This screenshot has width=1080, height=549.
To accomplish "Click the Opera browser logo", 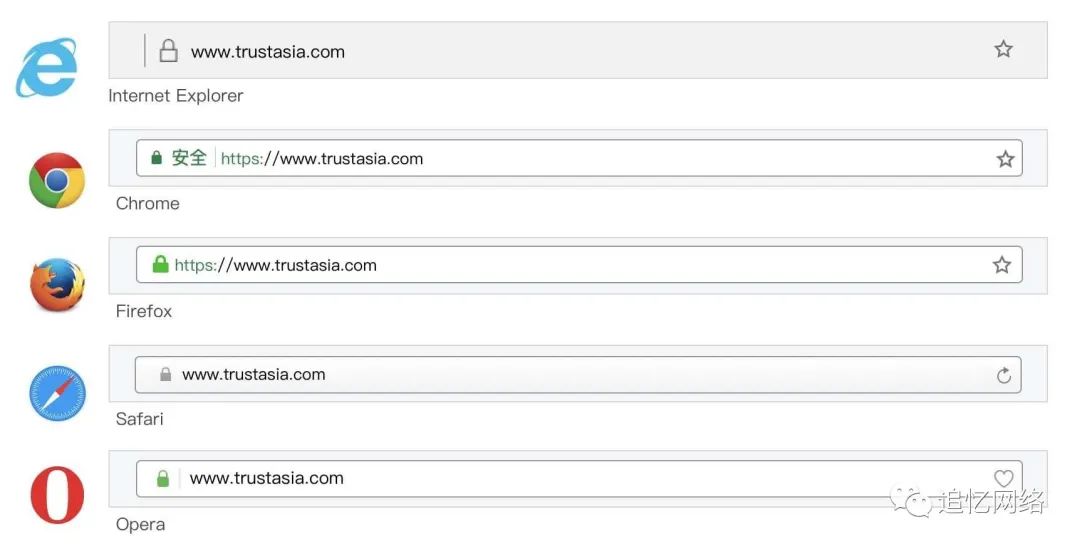I will tap(57, 495).
